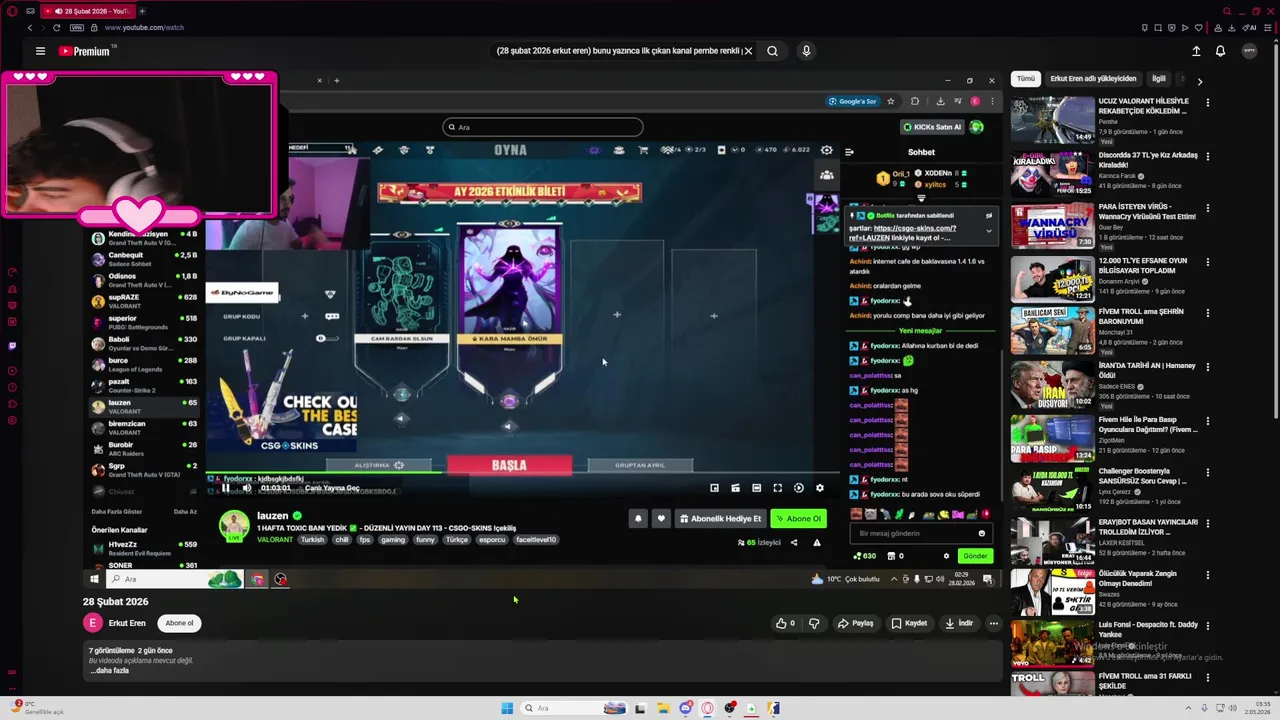Image resolution: width=1280 pixels, height=720 pixels.
Task: Open chat settings gear near Gönder
Action: click(946, 556)
